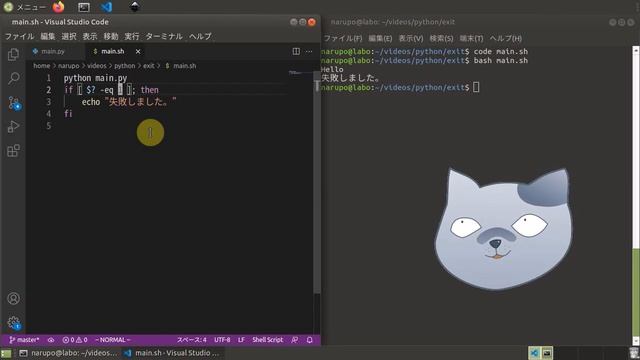This screenshot has height=360, width=640.
Task: Click the Inkscape launcher in top panel
Action: click(x=135, y=7)
